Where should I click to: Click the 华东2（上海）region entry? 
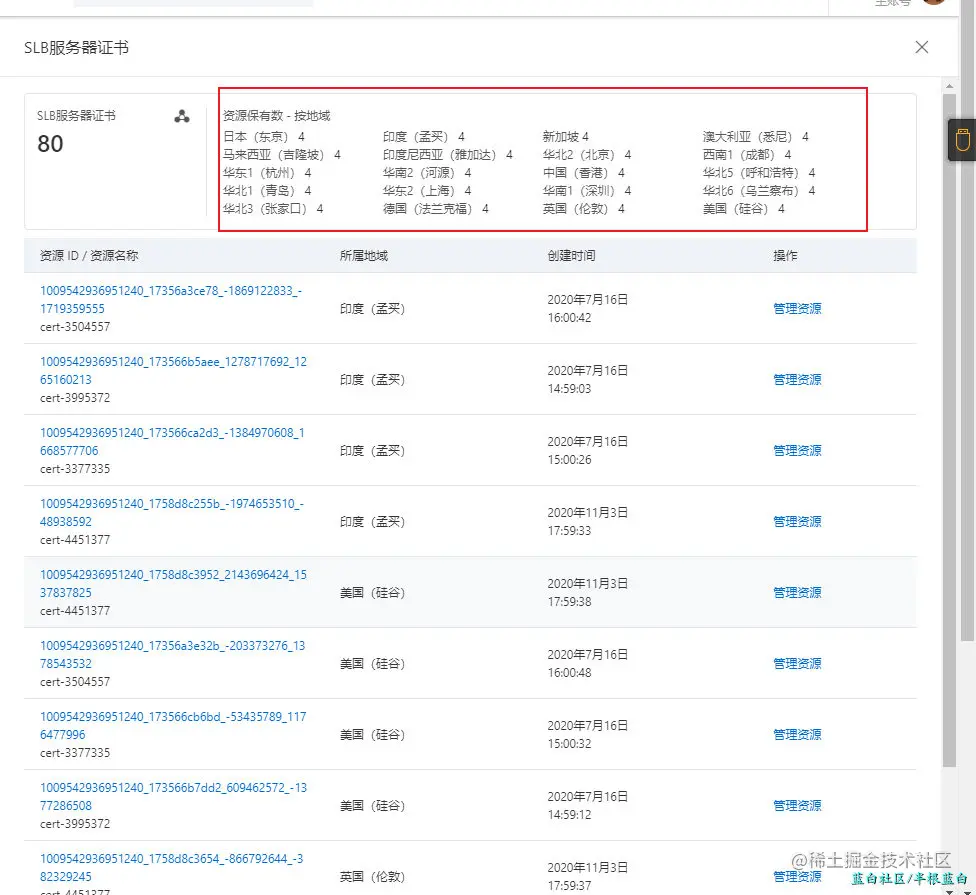(427, 190)
